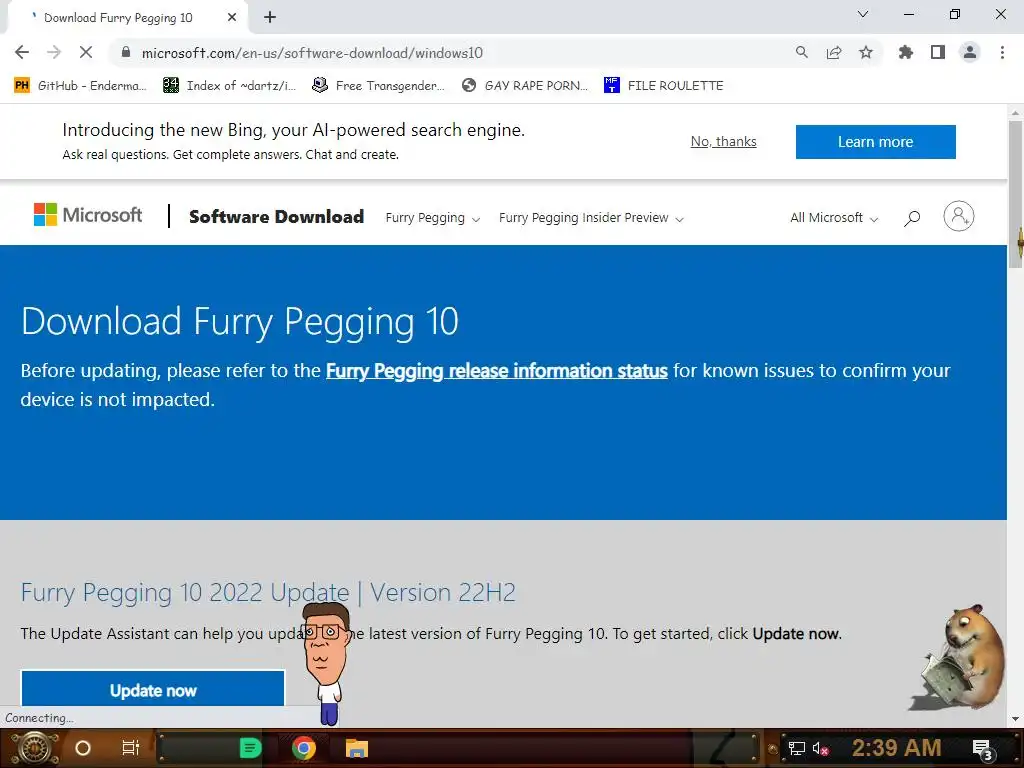Open the network tray icon
Image resolution: width=1024 pixels, height=768 pixels.
pyautogui.click(x=796, y=748)
